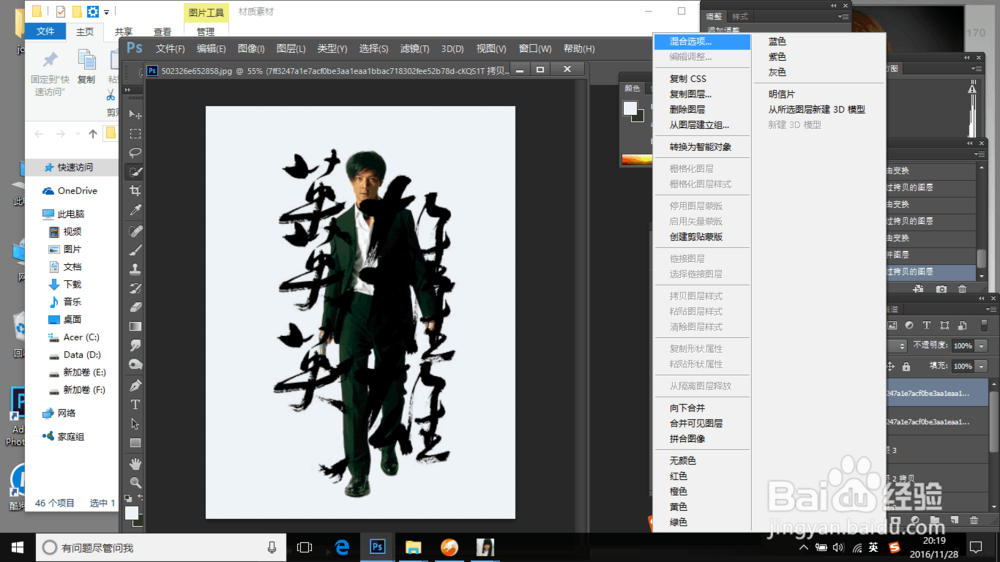
Task: Open the opacity 100% dropdown arrow
Action: coord(982,346)
